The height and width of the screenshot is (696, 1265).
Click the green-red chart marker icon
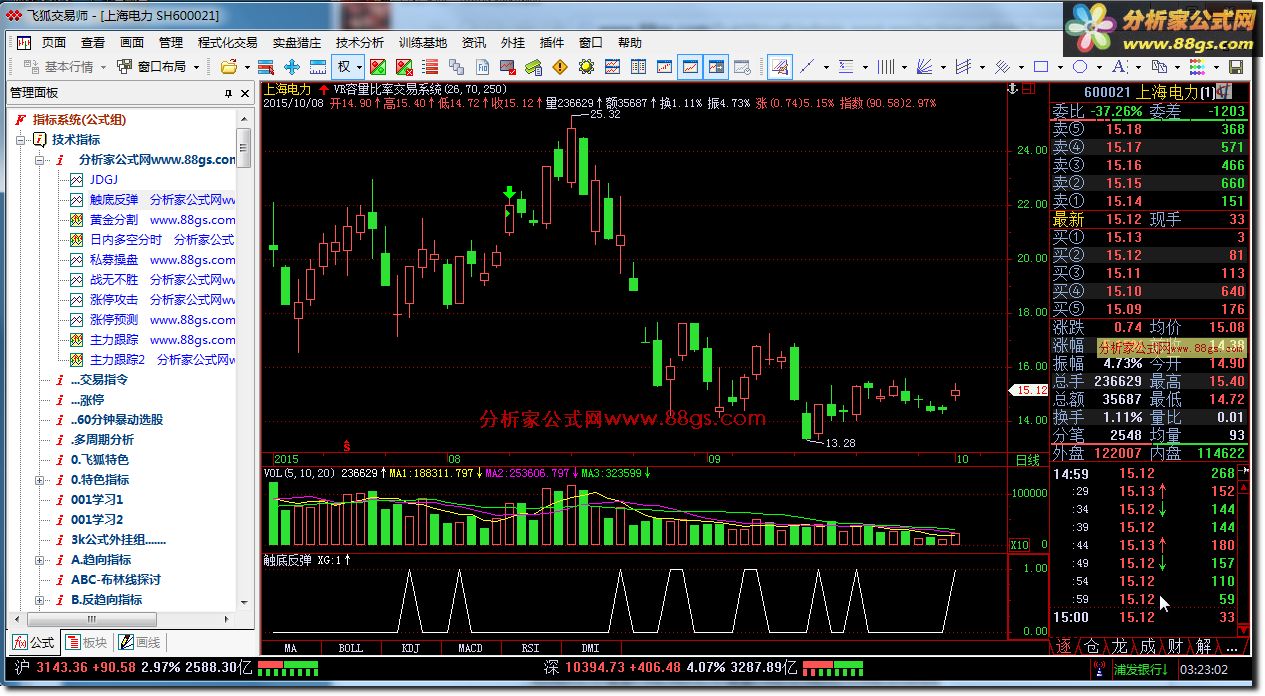point(378,67)
